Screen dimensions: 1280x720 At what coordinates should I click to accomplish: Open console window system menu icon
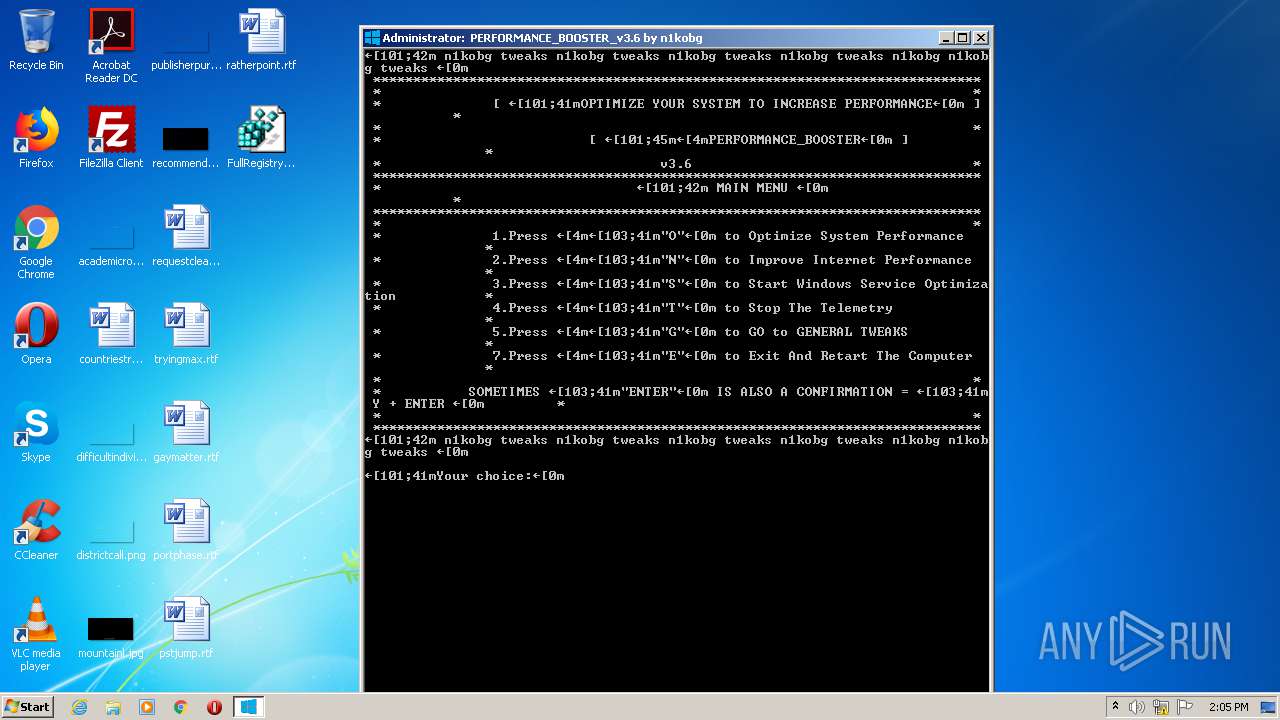point(372,38)
